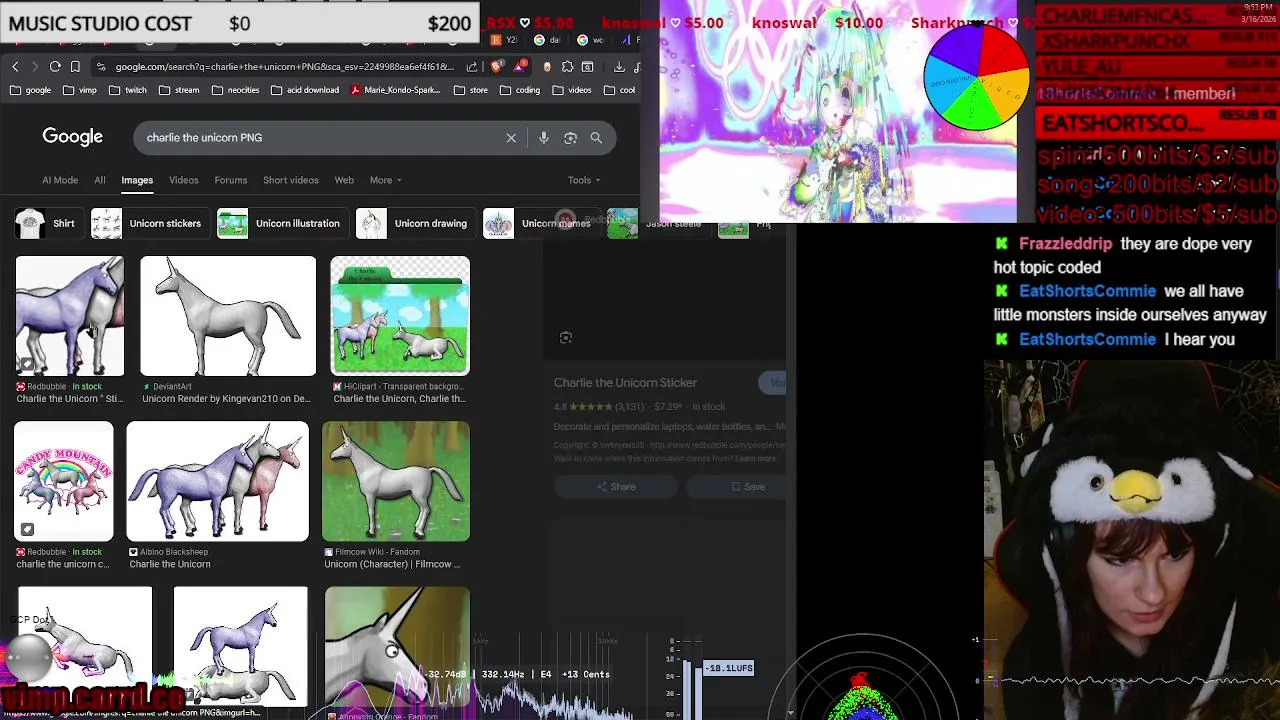Reload the Google search page
The height and width of the screenshot is (720, 1280).
point(55,67)
